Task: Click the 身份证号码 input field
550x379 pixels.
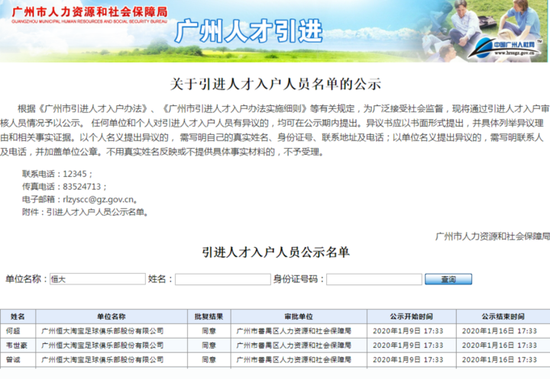Action: (374, 279)
